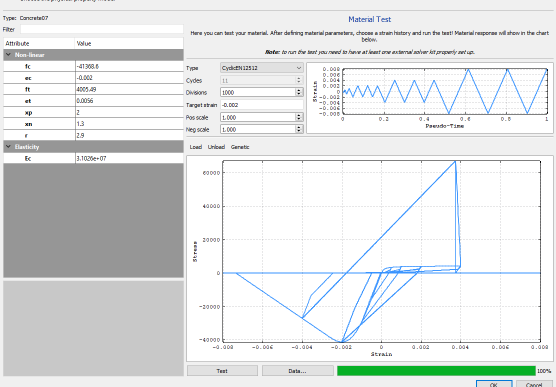Image resolution: width=556 pixels, height=387 pixels.
Task: Open the Unload tab
Action: click(x=216, y=147)
